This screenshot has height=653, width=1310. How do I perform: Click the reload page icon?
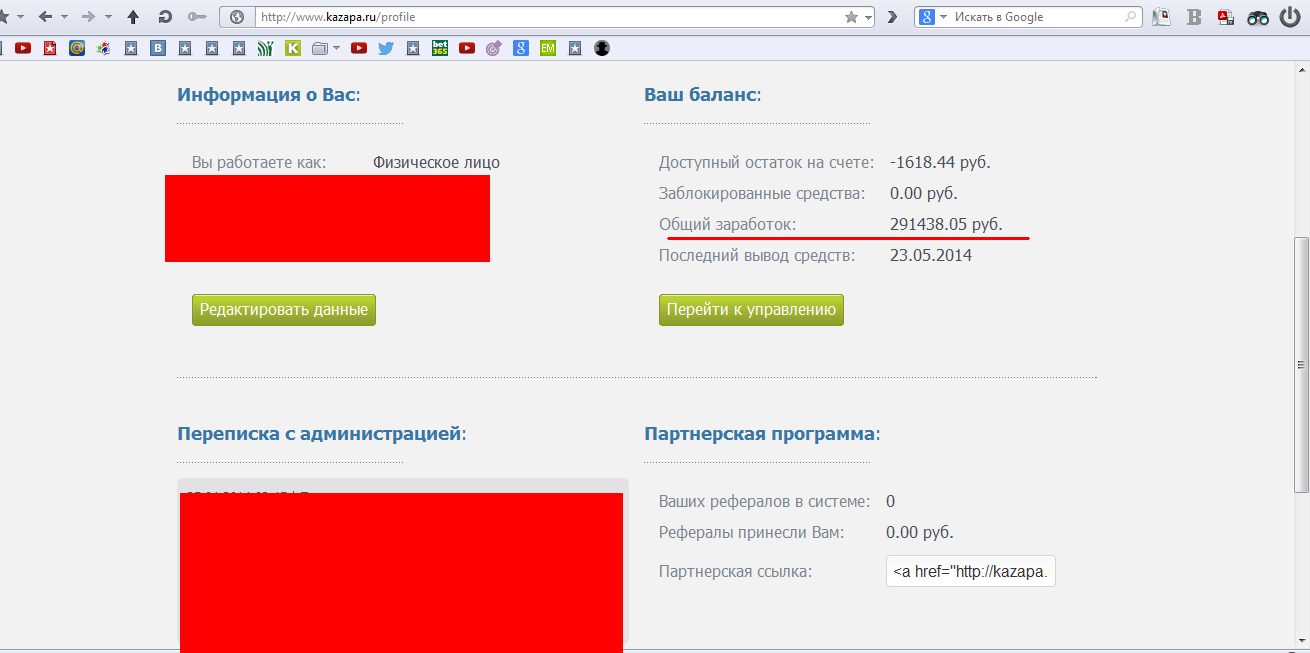coord(165,17)
